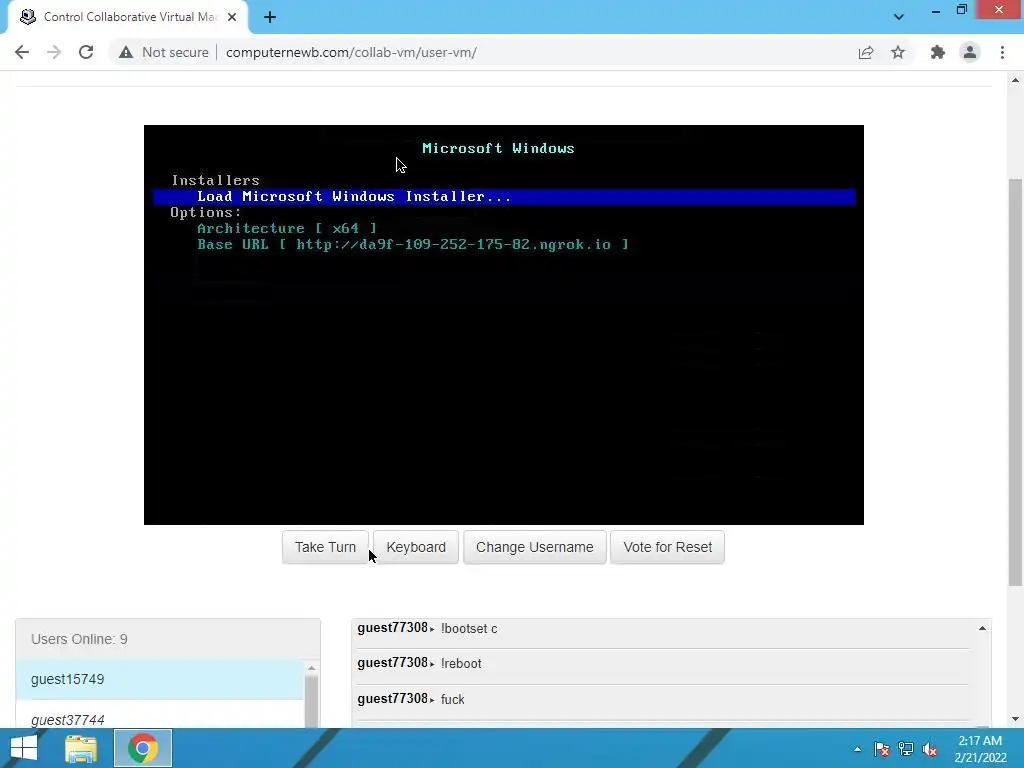Click the address bar URL computernewb.com
1024x768 pixels.
[351, 52]
